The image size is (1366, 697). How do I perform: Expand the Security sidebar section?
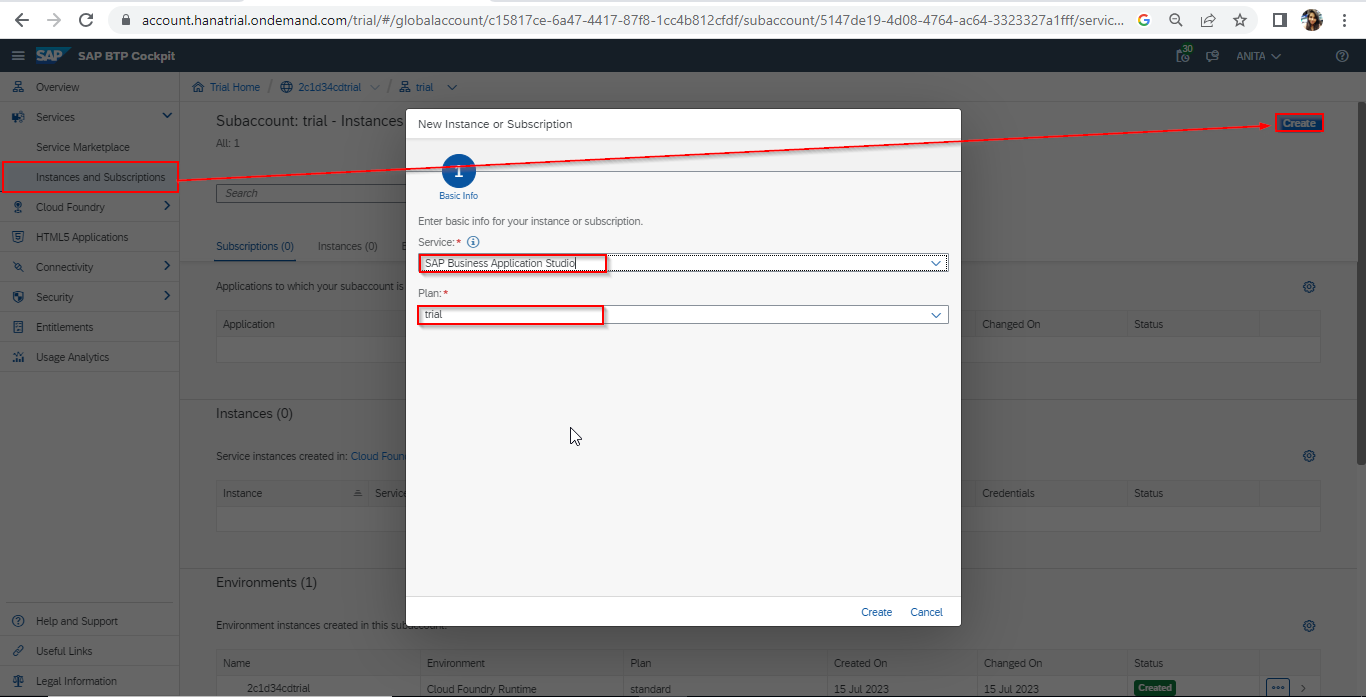[x=167, y=296]
